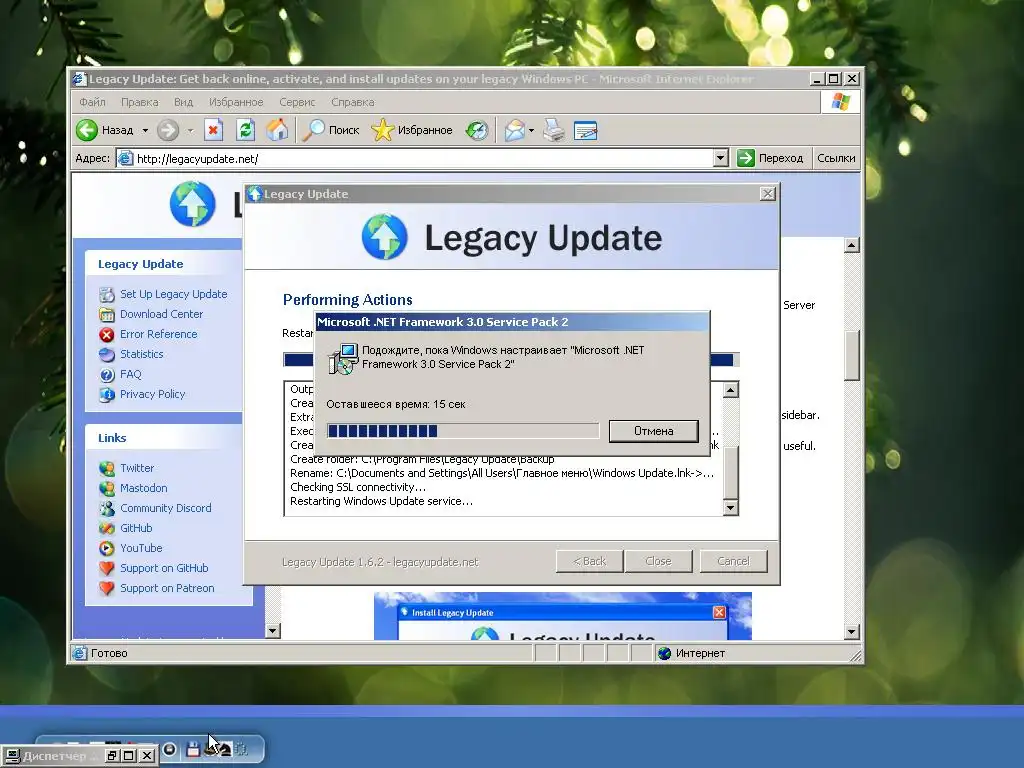
Task: Open the Вид menu
Action: click(x=184, y=102)
